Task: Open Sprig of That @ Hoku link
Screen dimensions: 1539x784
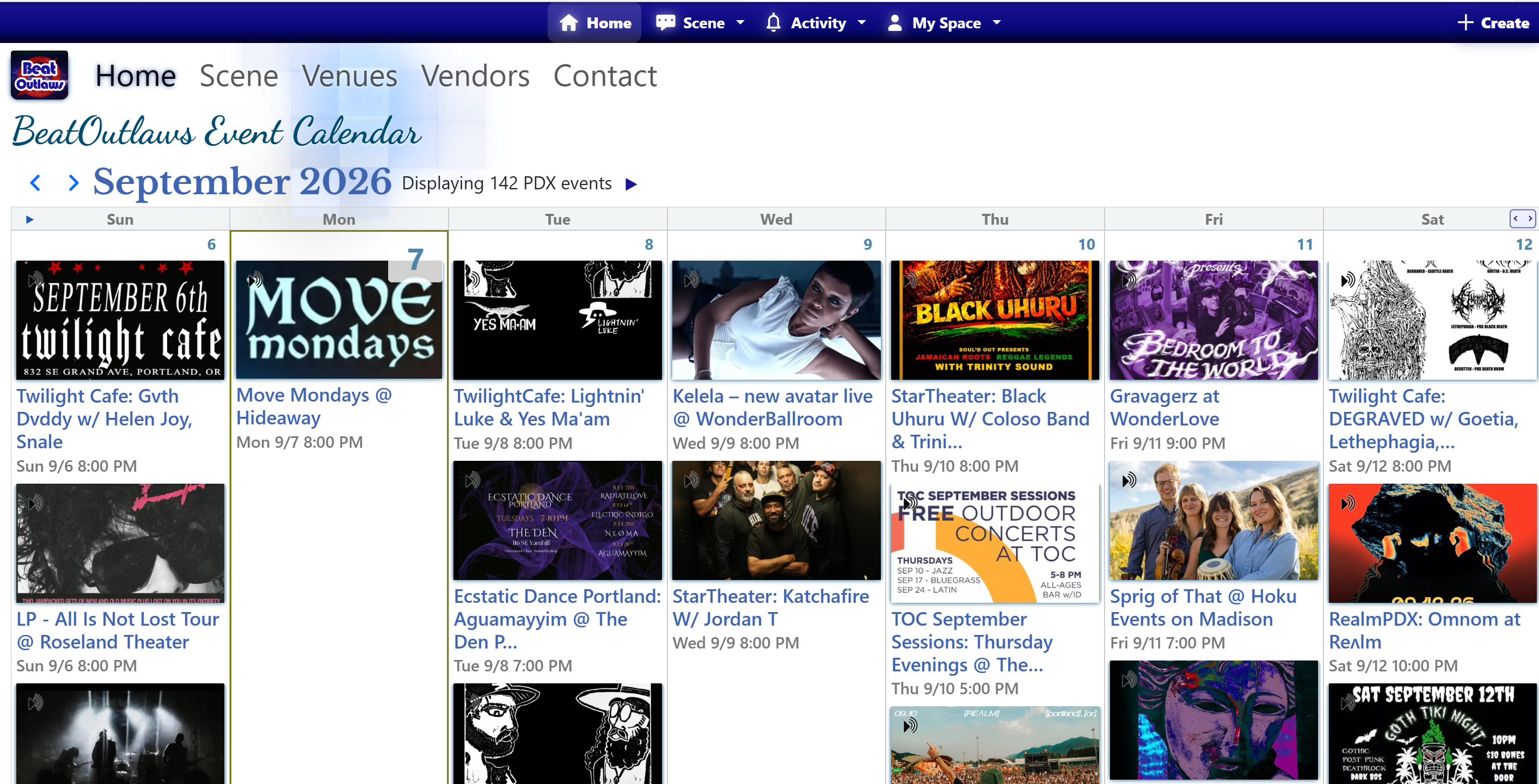Action: [x=1203, y=607]
